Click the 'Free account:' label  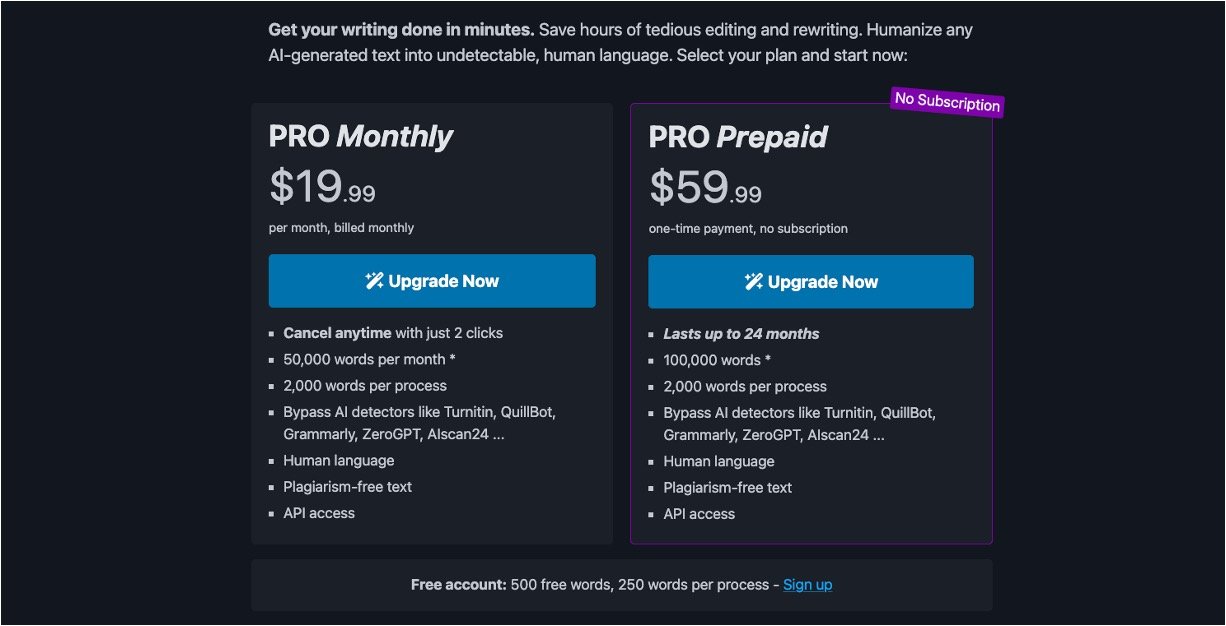(458, 585)
